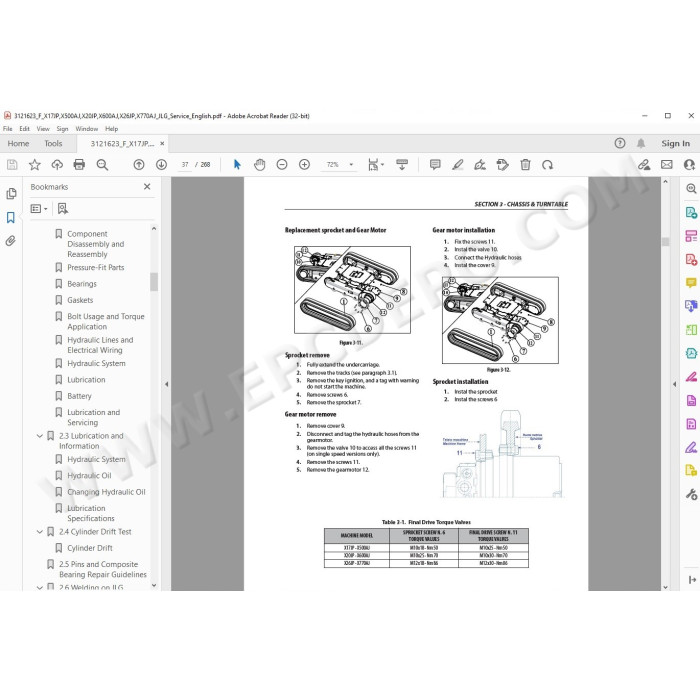Click the upload to cloud icon

click(57, 165)
